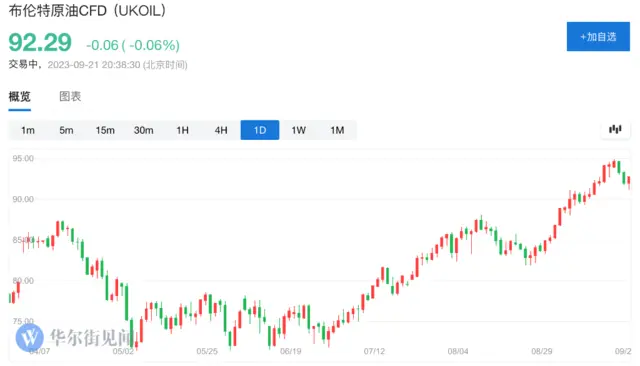Select the highlighted 1D interval
Screen dimensions: 640x366
[x=260, y=130]
